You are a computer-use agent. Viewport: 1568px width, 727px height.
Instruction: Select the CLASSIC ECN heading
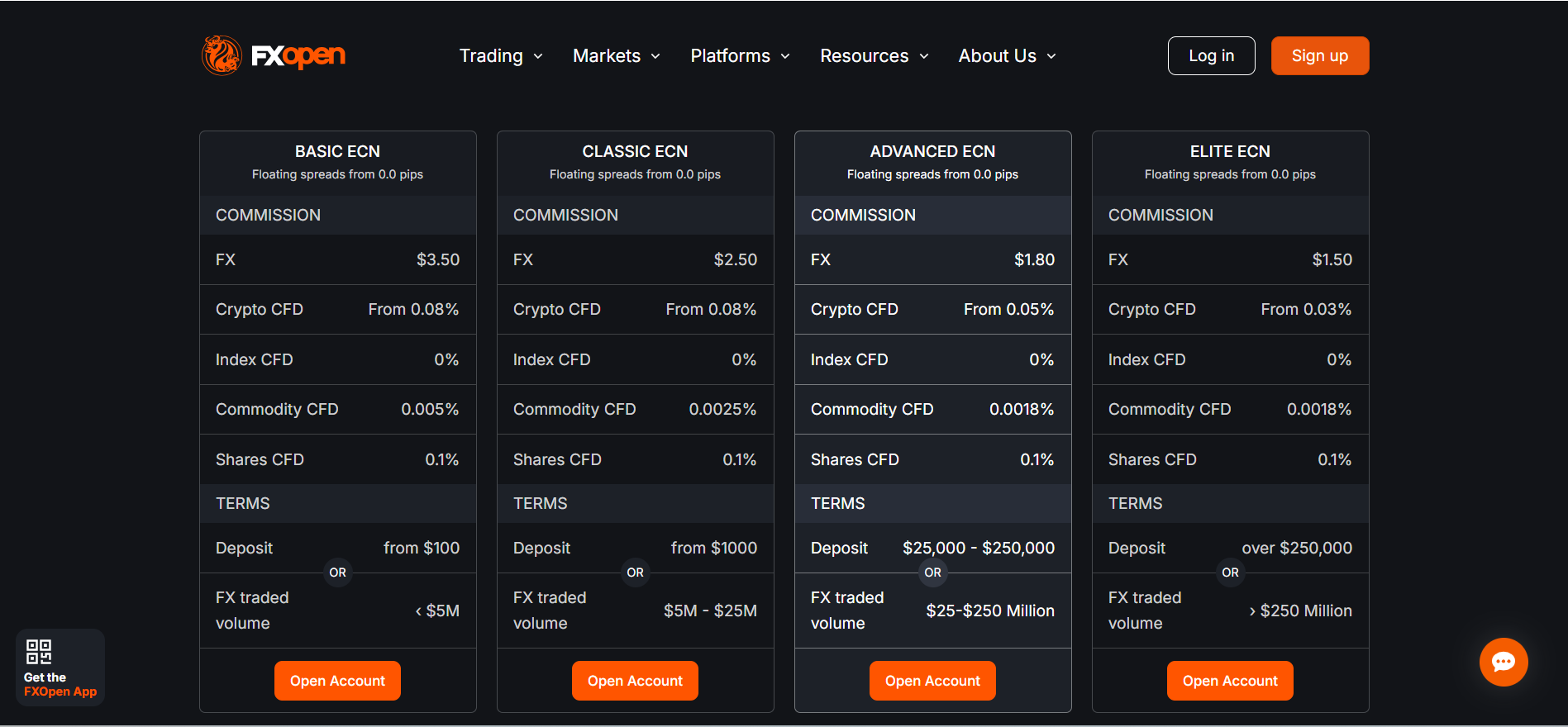coord(635,151)
